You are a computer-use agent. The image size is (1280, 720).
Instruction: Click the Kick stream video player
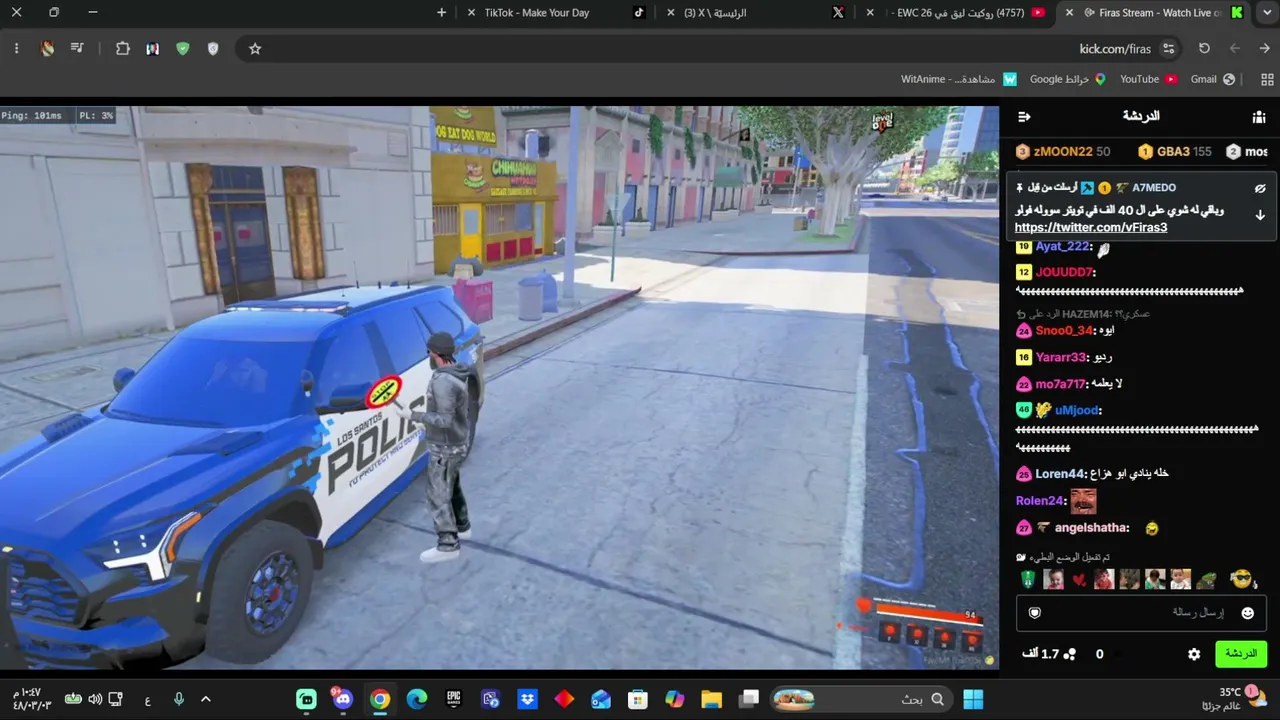click(x=499, y=388)
